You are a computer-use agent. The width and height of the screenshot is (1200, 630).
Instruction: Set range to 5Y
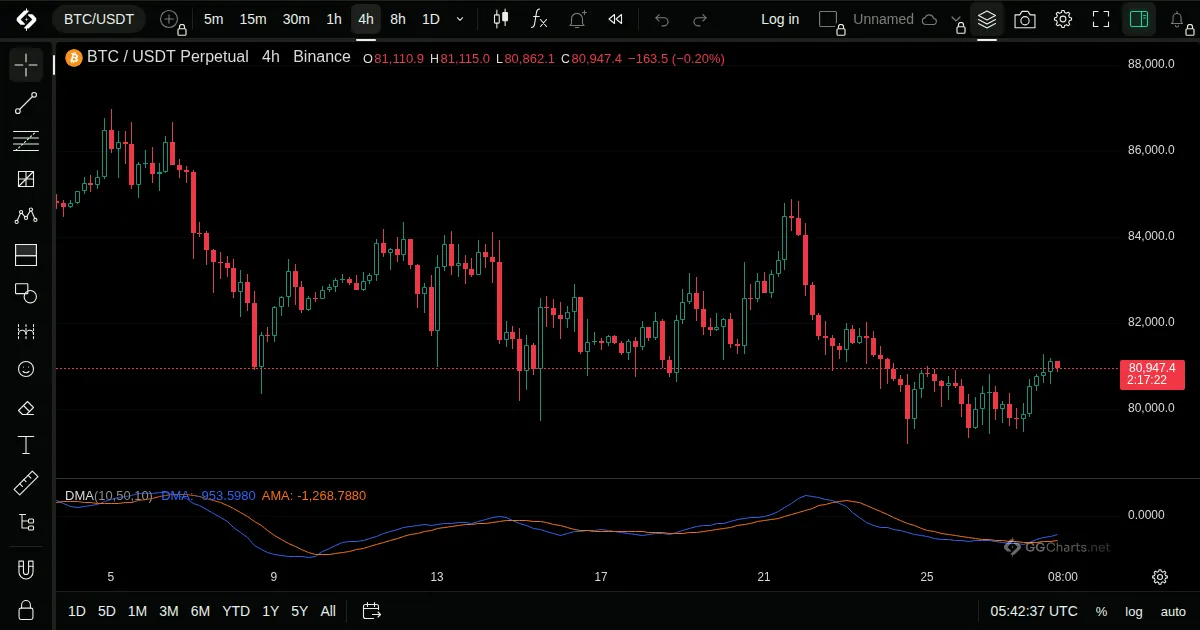(299, 611)
